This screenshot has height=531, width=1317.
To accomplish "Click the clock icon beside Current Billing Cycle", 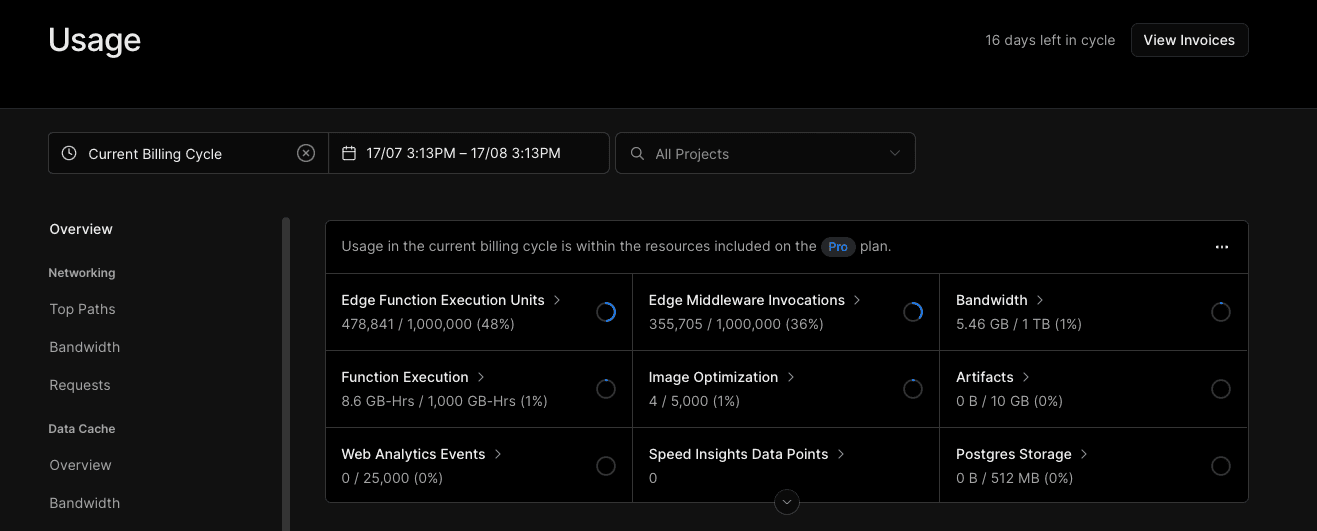I will pyautogui.click(x=69, y=153).
